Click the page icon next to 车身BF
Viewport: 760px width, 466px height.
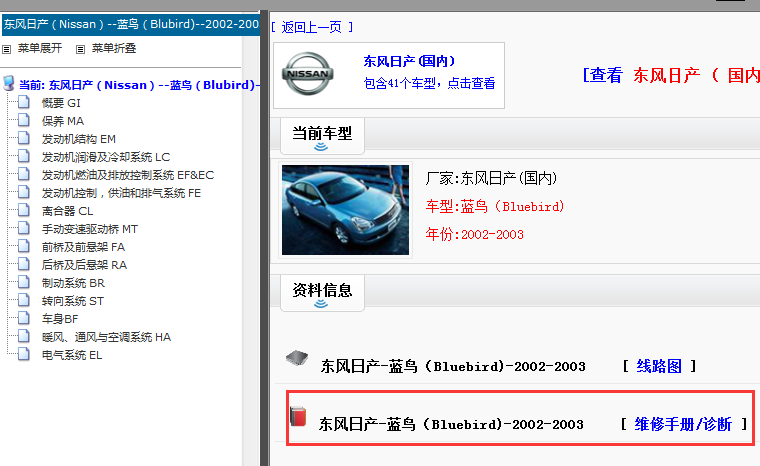pos(24,318)
